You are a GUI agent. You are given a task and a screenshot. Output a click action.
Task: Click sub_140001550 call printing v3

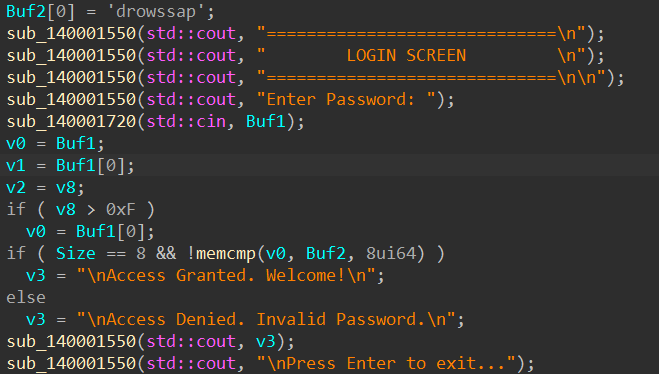tap(71, 342)
